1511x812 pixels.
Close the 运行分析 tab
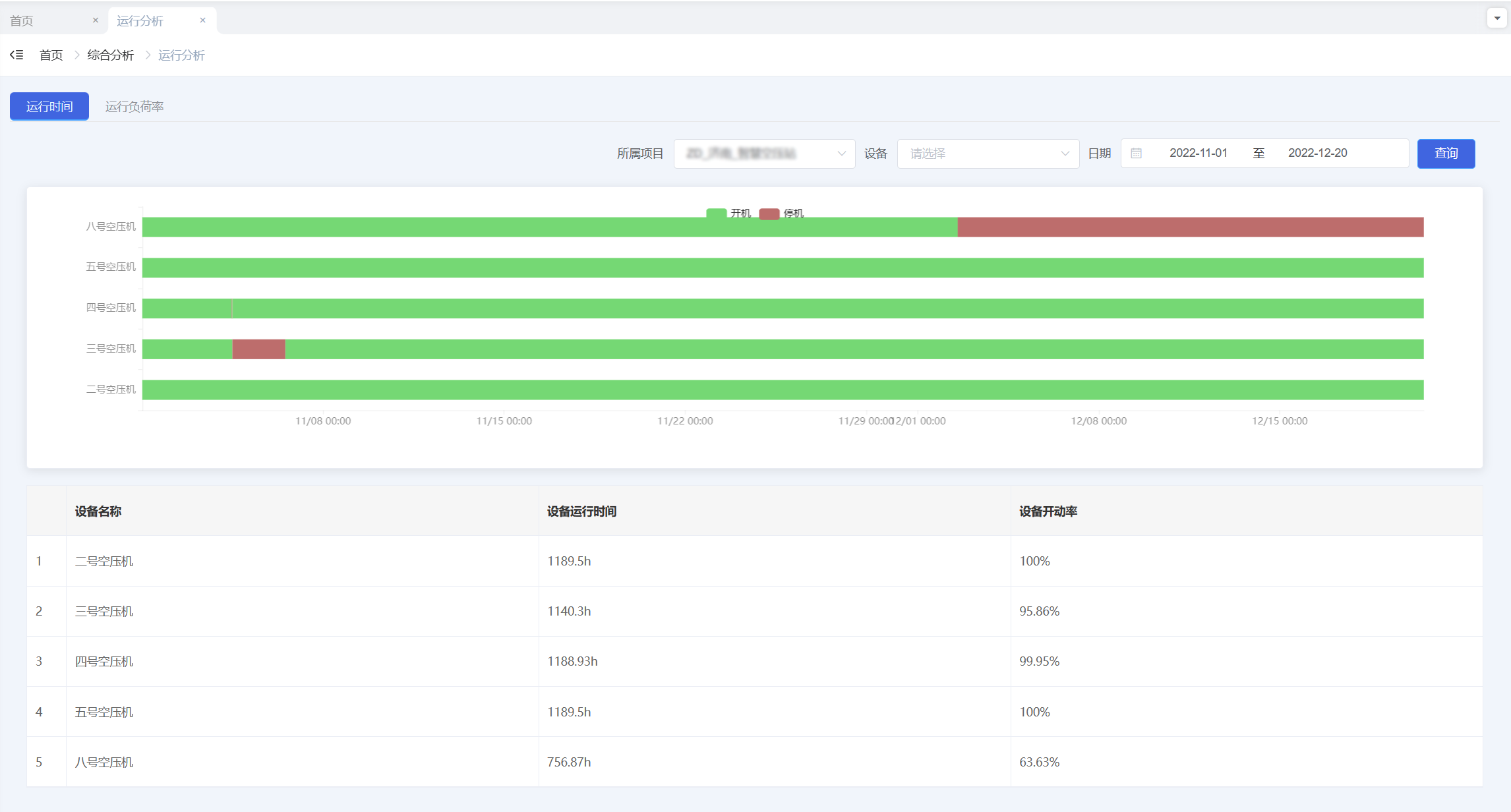(202, 20)
